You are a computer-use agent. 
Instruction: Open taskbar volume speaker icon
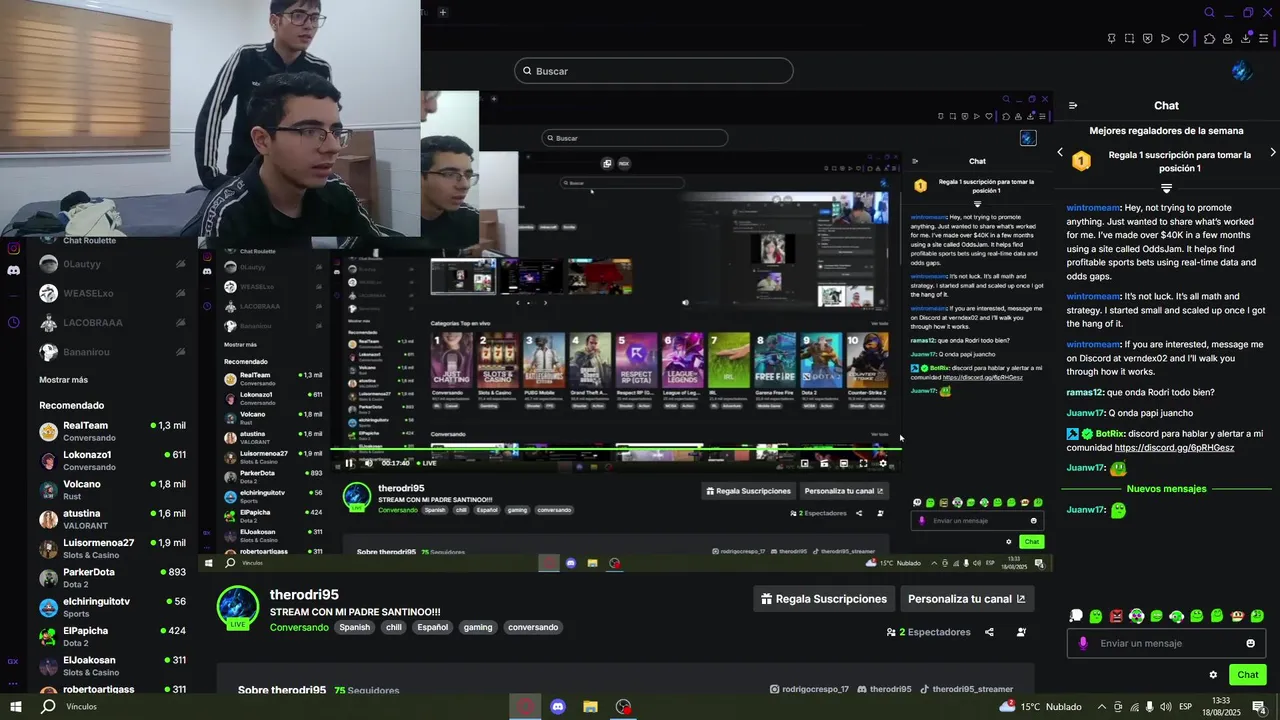(1166, 707)
